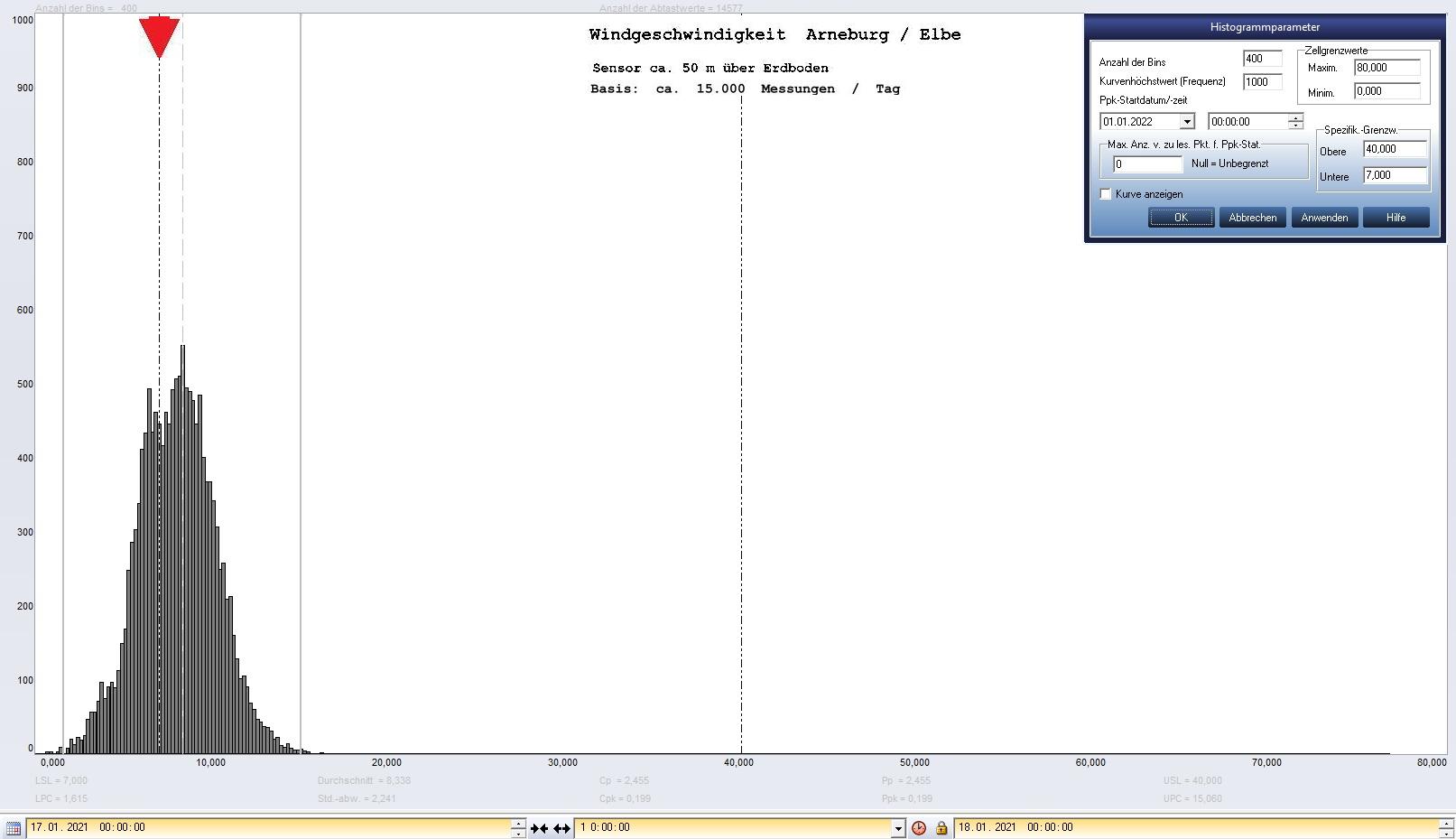Click the Anwenden button
The width and height of the screenshot is (1456, 839).
pos(1324,218)
